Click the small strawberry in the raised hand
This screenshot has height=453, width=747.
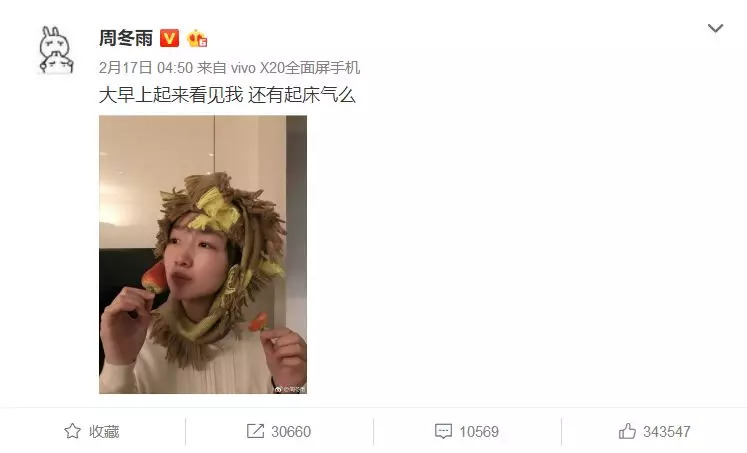click(259, 322)
